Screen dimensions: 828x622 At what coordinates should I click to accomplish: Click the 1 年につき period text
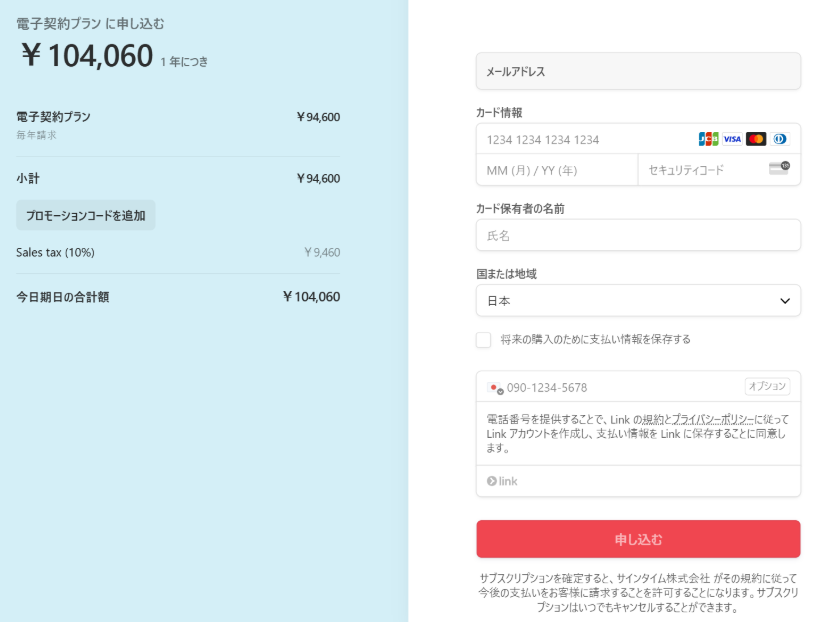(x=184, y=62)
